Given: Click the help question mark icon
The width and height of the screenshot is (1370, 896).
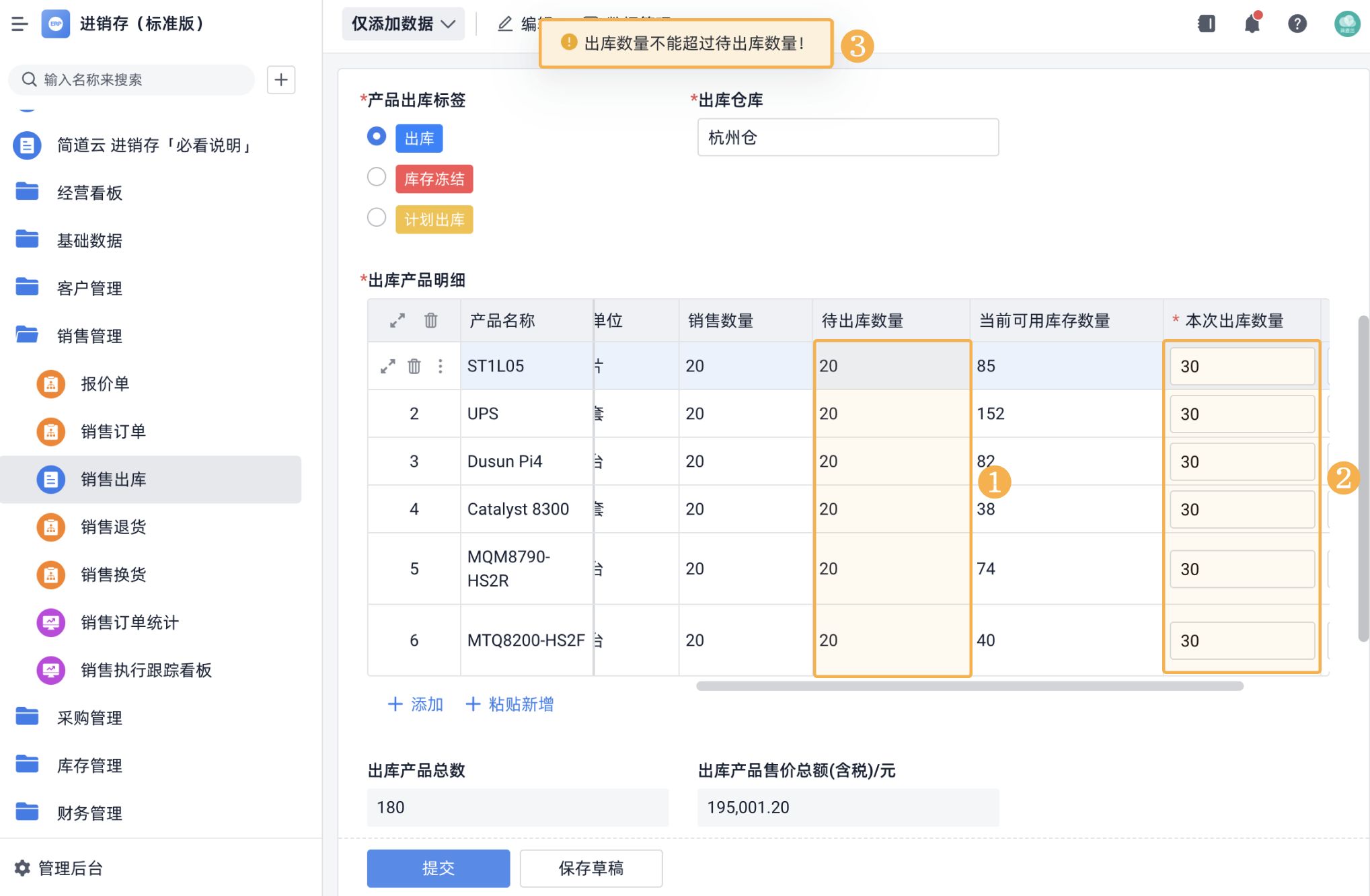Looking at the screenshot, I should (1297, 24).
